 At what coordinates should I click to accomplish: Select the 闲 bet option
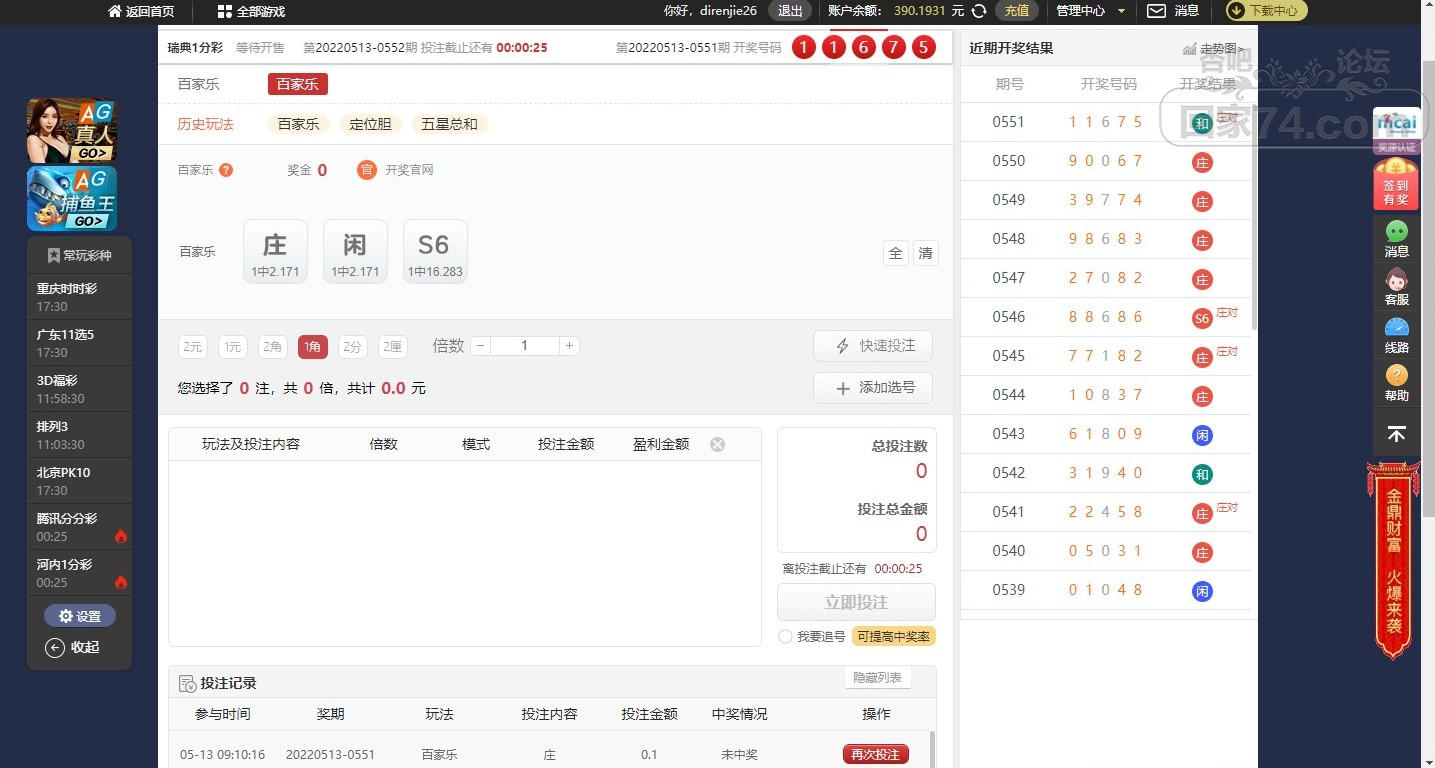355,251
